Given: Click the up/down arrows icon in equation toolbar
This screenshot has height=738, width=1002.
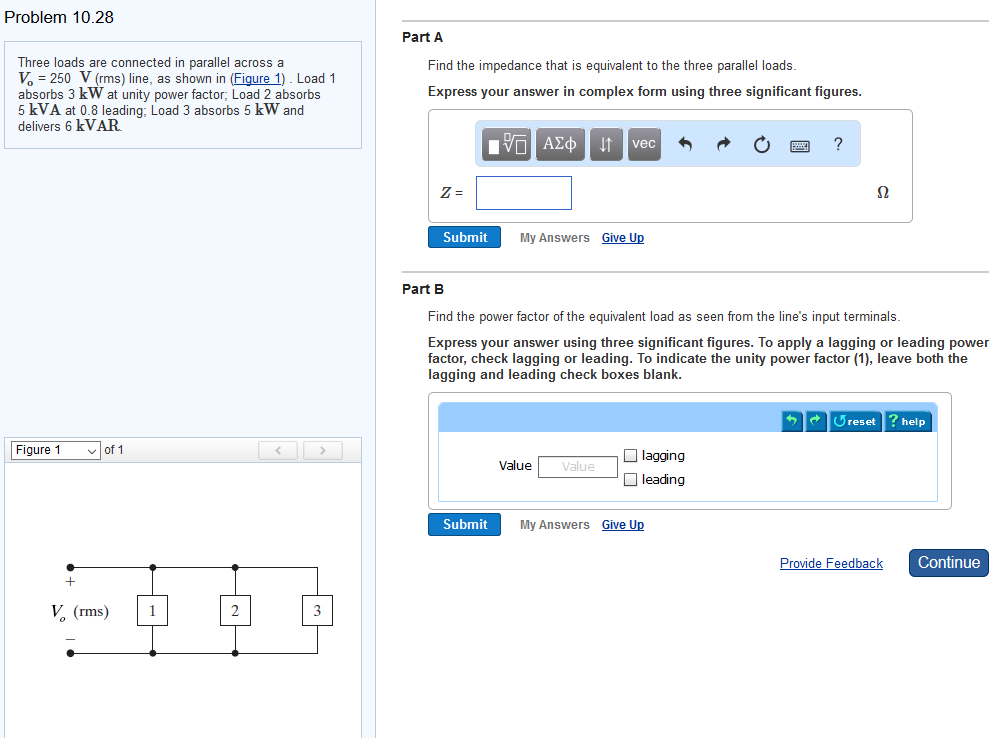Looking at the screenshot, I should pos(605,143).
